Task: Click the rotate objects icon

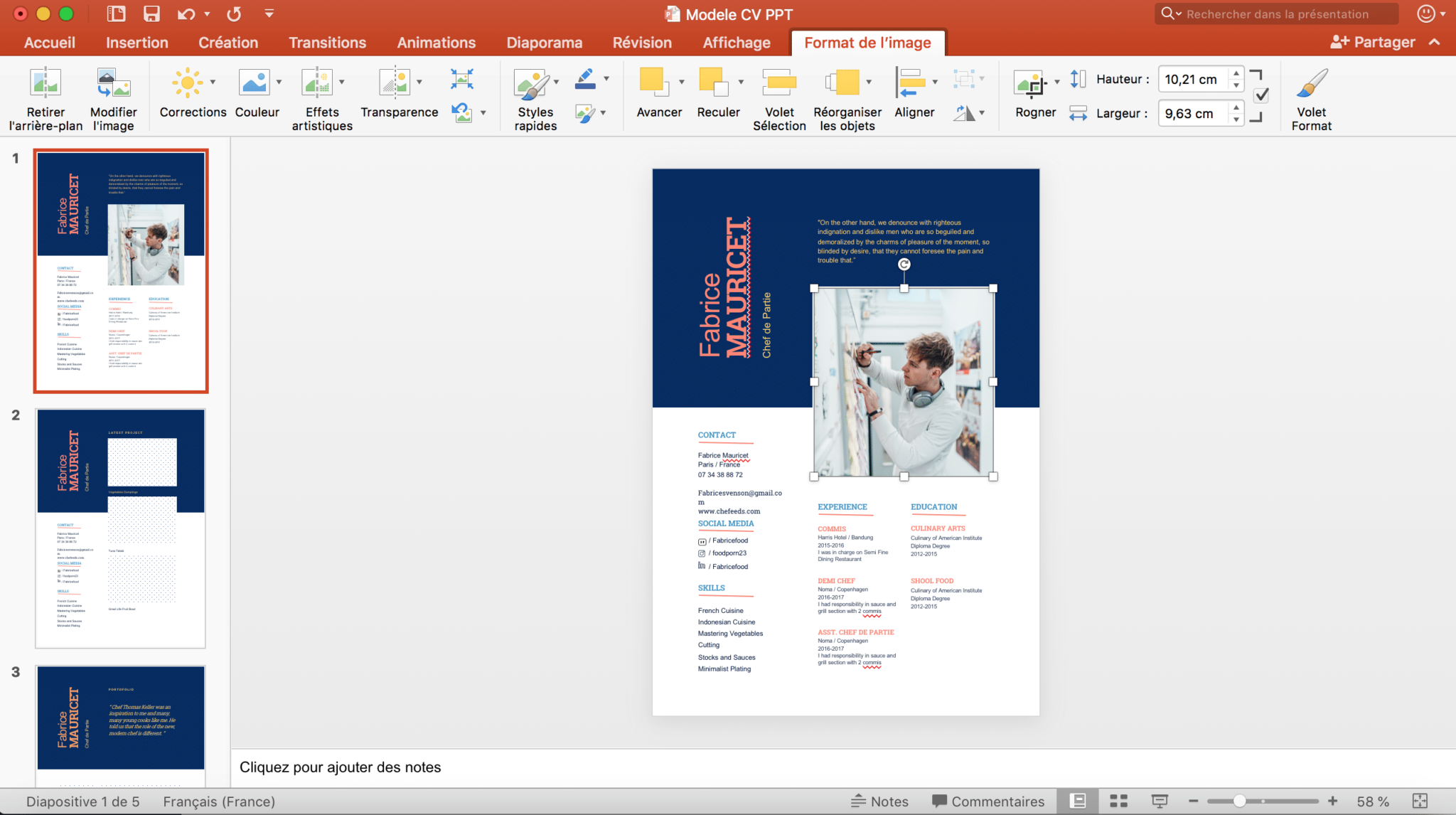Action: coord(964,112)
